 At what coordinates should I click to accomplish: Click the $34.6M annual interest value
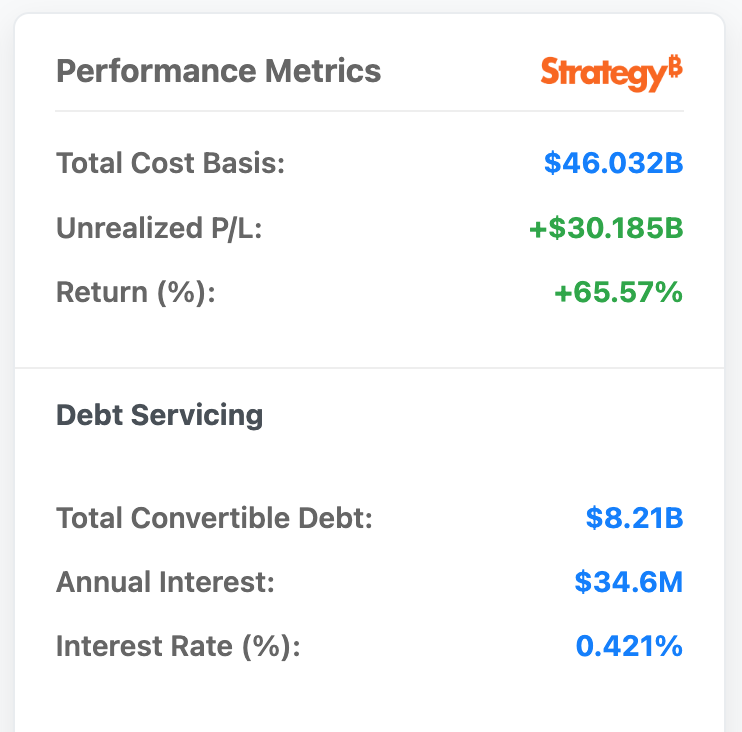click(x=629, y=582)
